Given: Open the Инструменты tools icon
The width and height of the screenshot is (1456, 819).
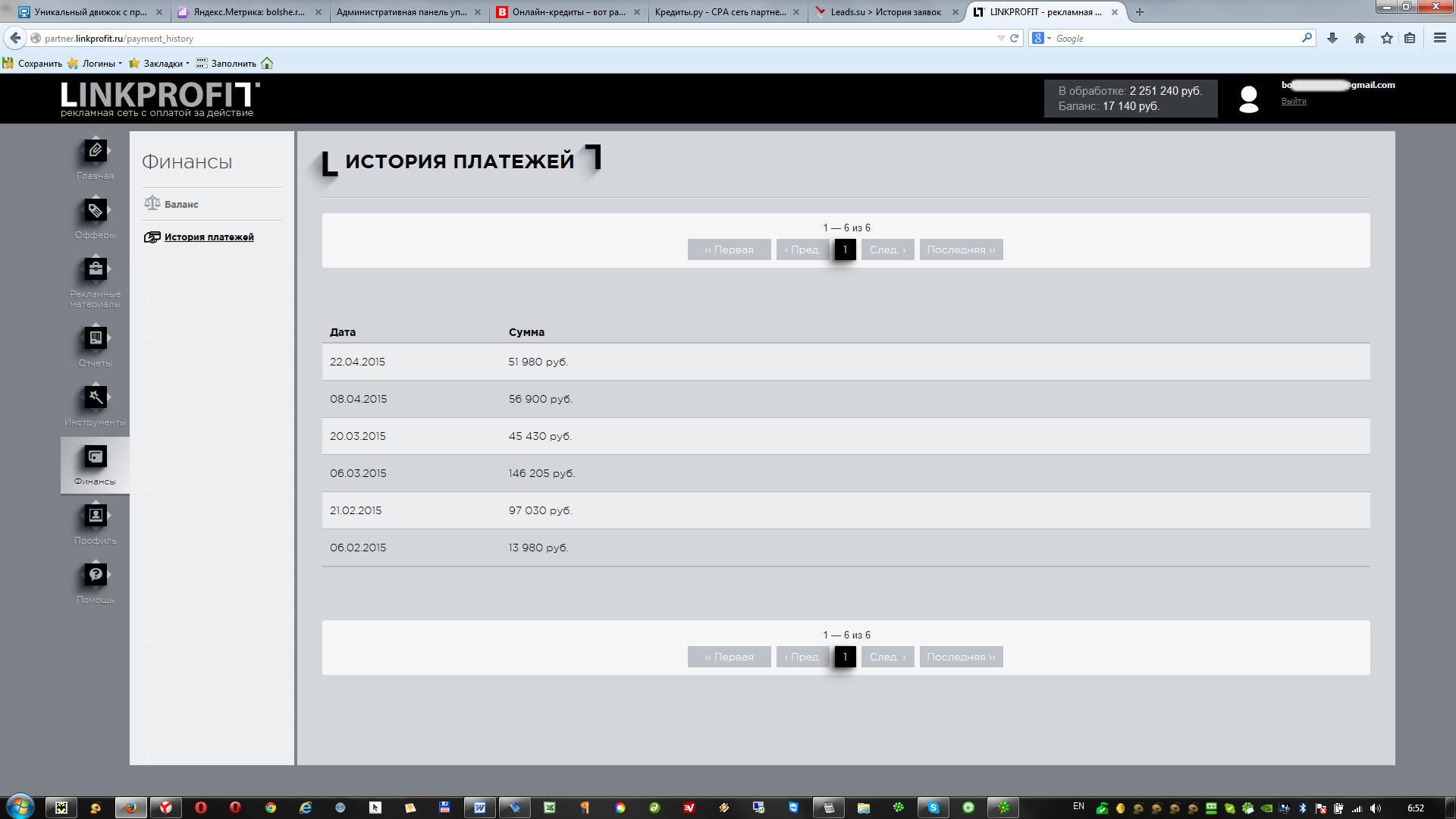Looking at the screenshot, I should pyautogui.click(x=95, y=397).
